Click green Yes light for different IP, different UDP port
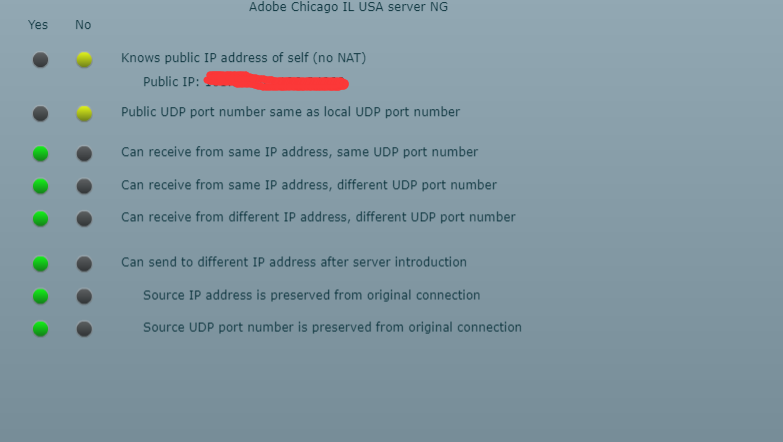This screenshot has height=442, width=783. pyautogui.click(x=40, y=219)
